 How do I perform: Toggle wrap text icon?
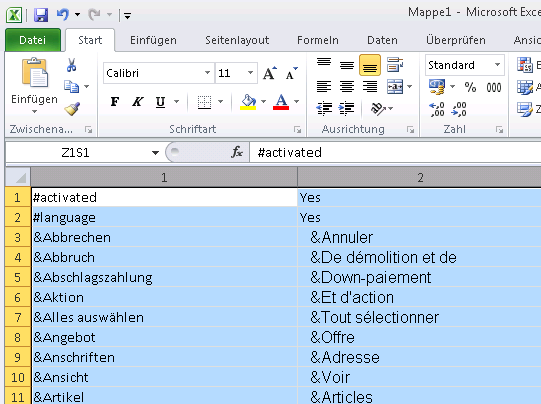click(x=395, y=65)
